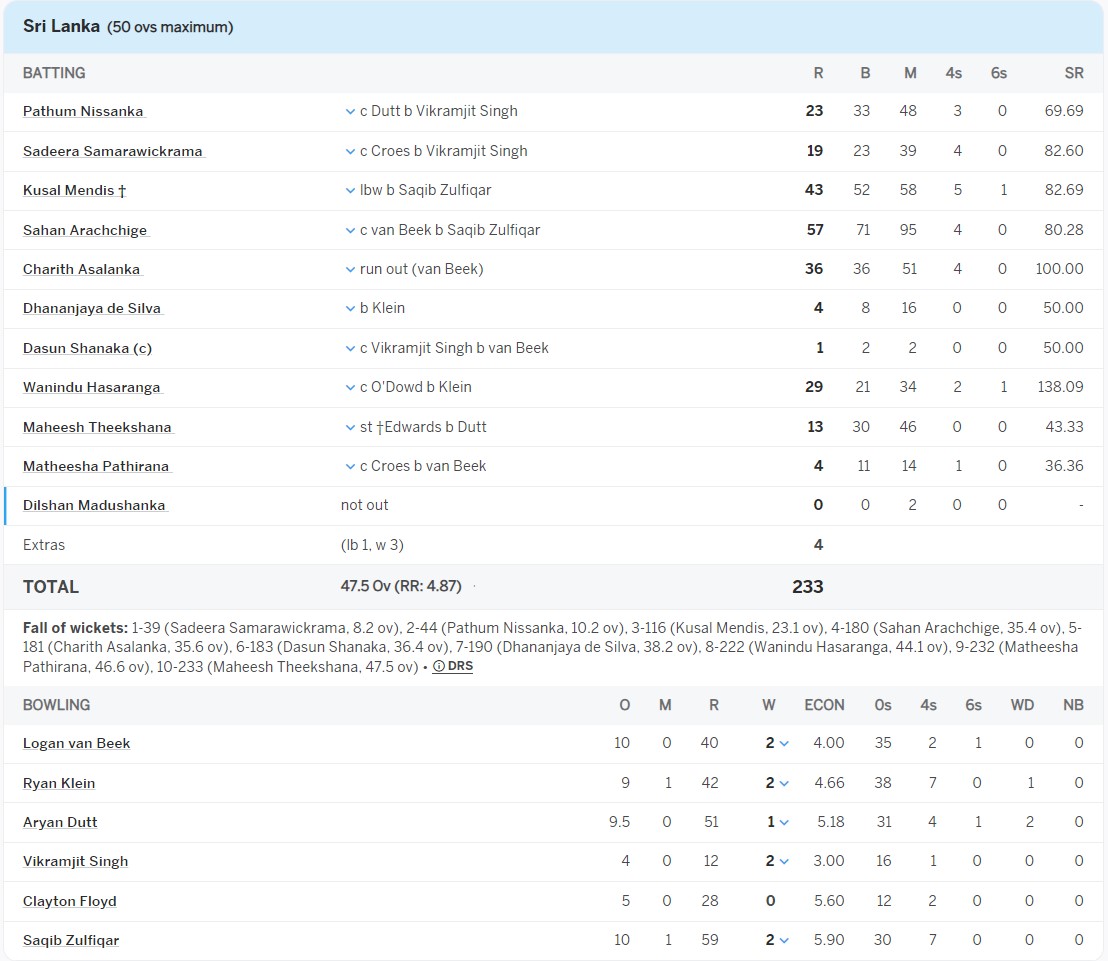The width and height of the screenshot is (1108, 961).
Task: Open bowler Aryan Dutt's profile
Action: tap(60, 823)
